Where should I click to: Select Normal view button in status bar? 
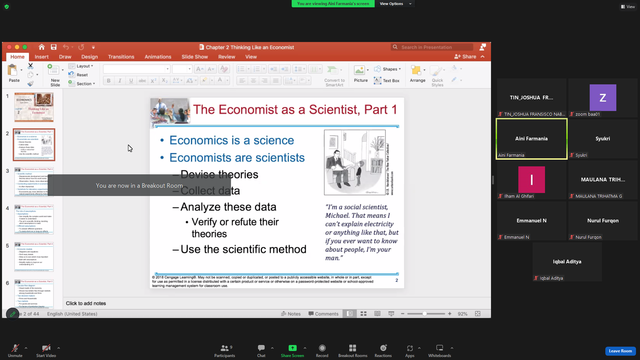point(349,313)
